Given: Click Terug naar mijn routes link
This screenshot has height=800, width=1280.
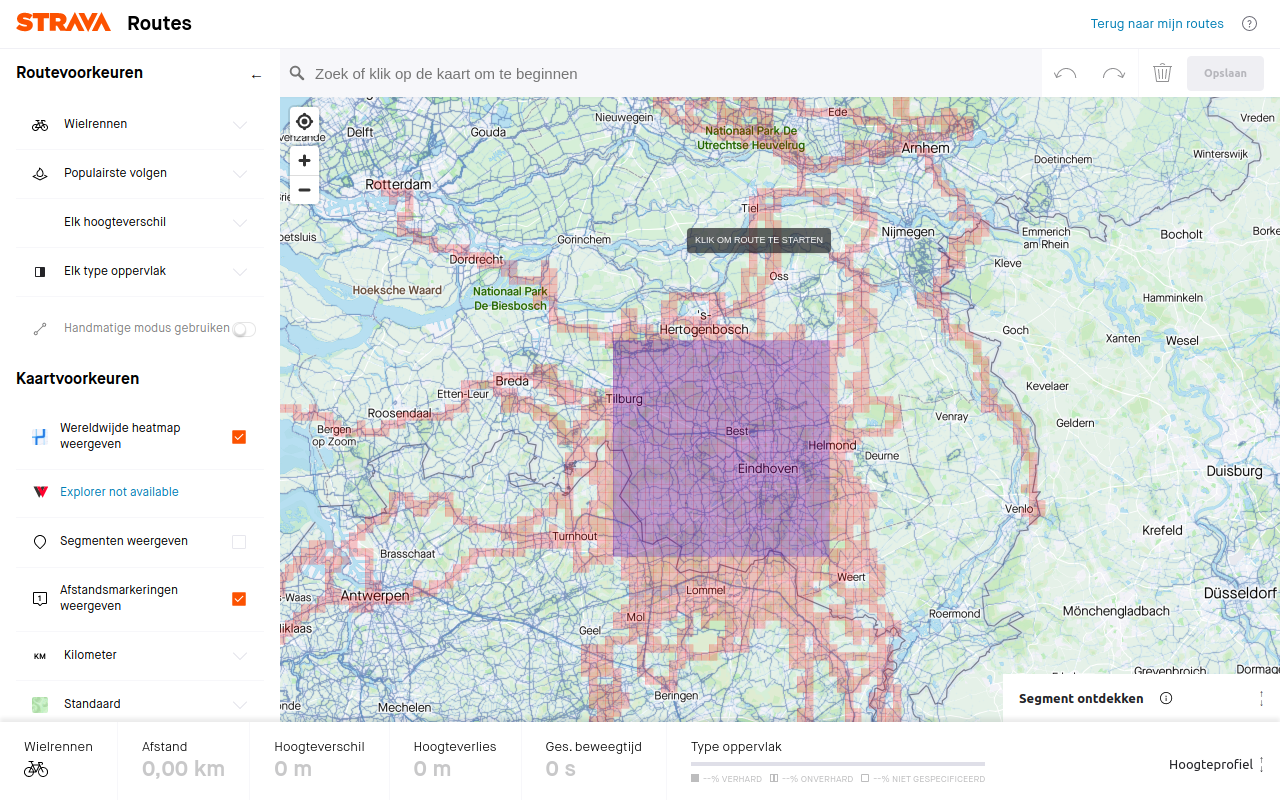Looking at the screenshot, I should [1157, 24].
